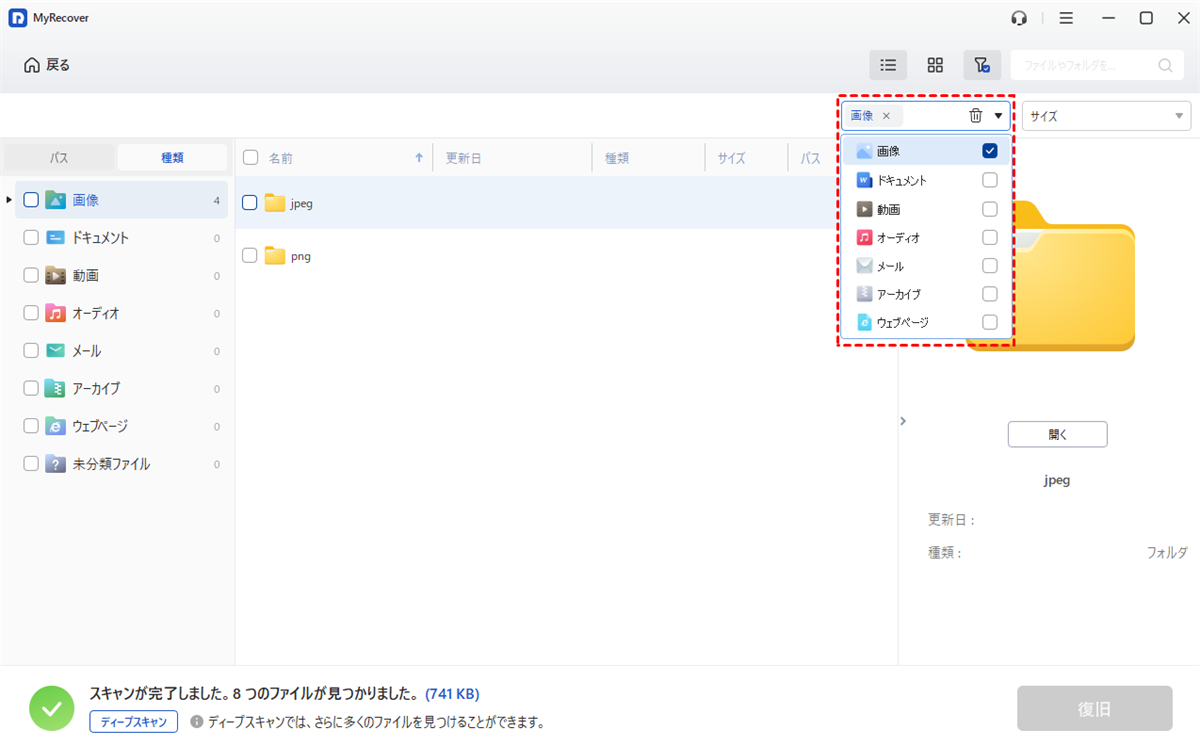Open the サイズ dropdown
1200x746 pixels.
1105,116
